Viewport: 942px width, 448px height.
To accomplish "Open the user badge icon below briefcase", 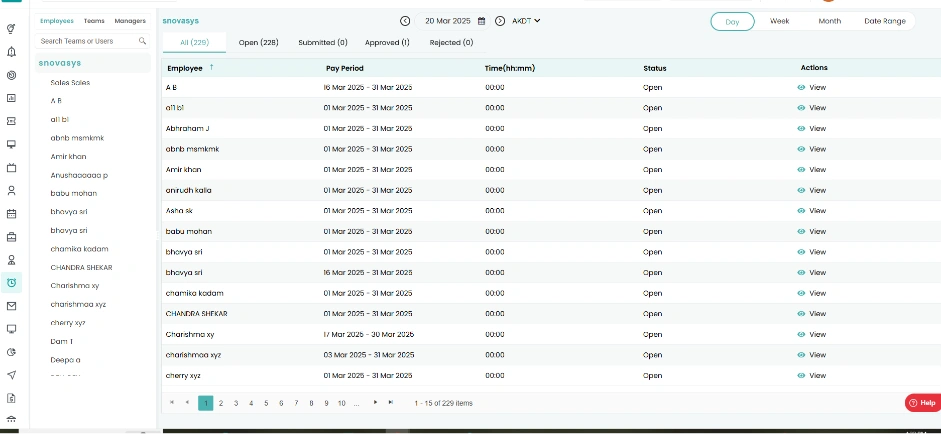I will [x=11, y=260].
